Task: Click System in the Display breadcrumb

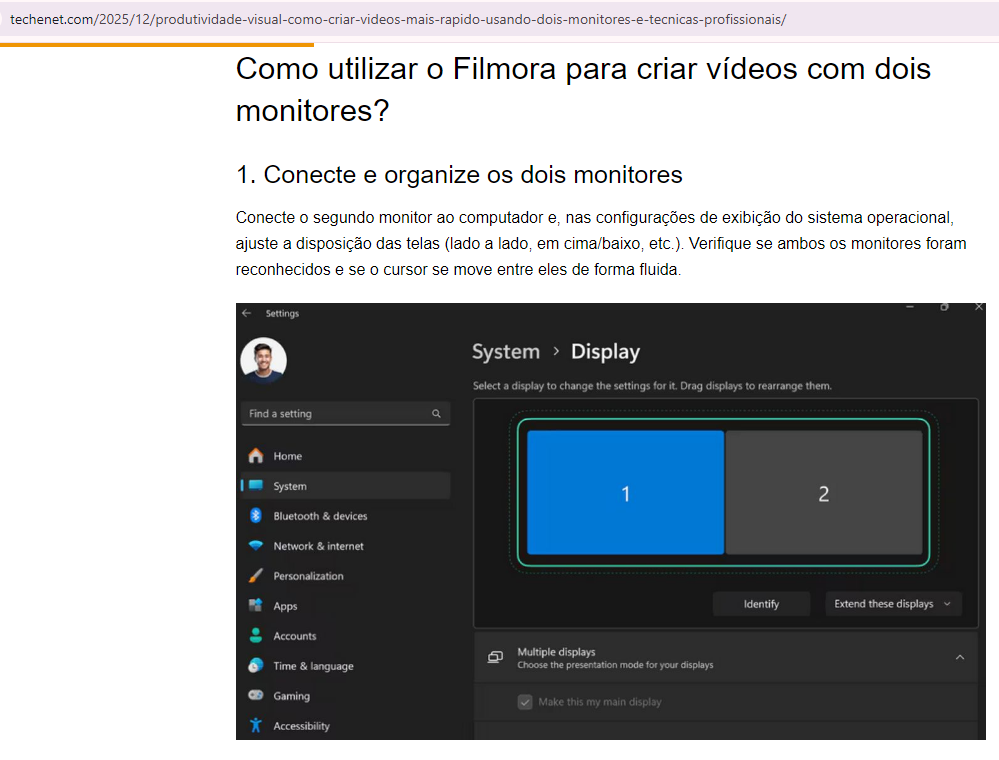Action: (x=505, y=352)
